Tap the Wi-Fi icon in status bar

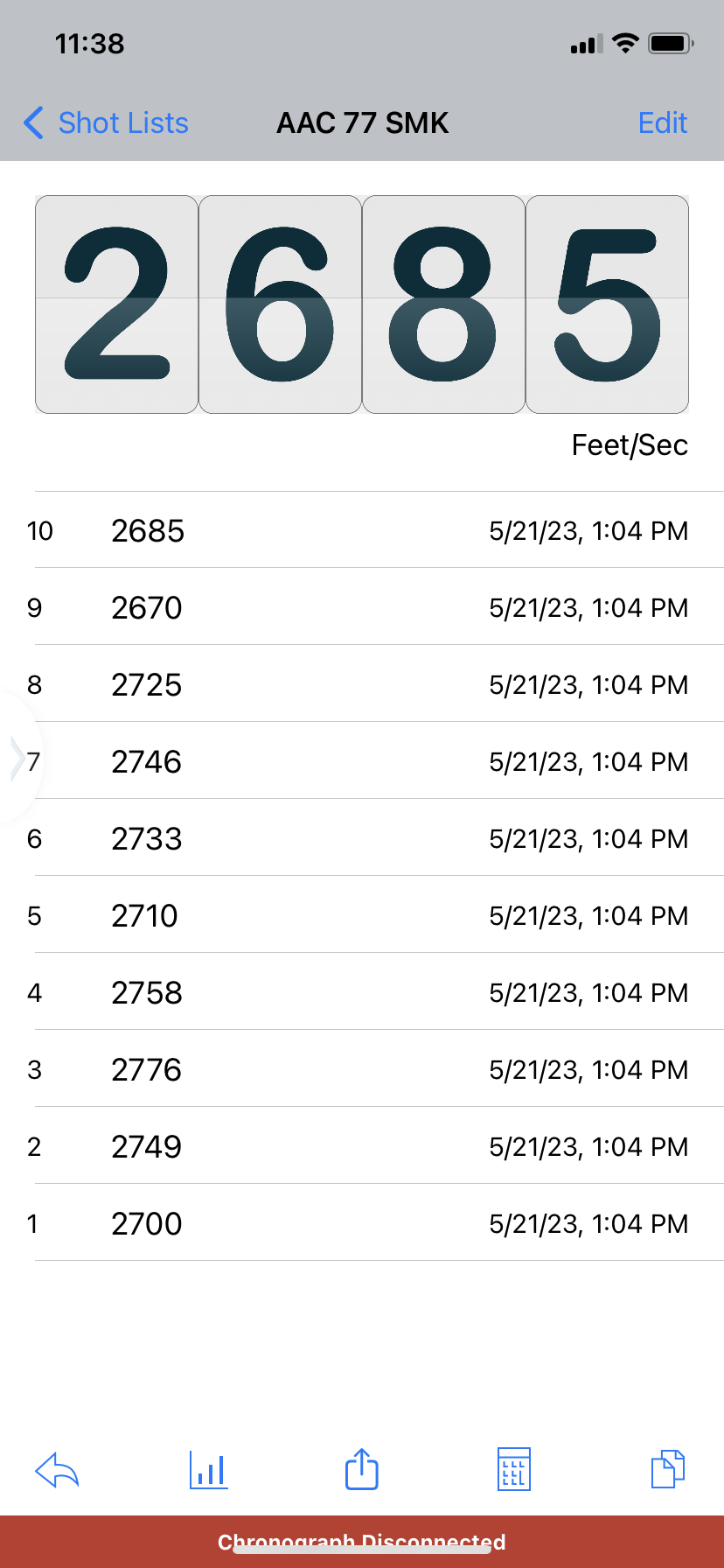(x=625, y=43)
